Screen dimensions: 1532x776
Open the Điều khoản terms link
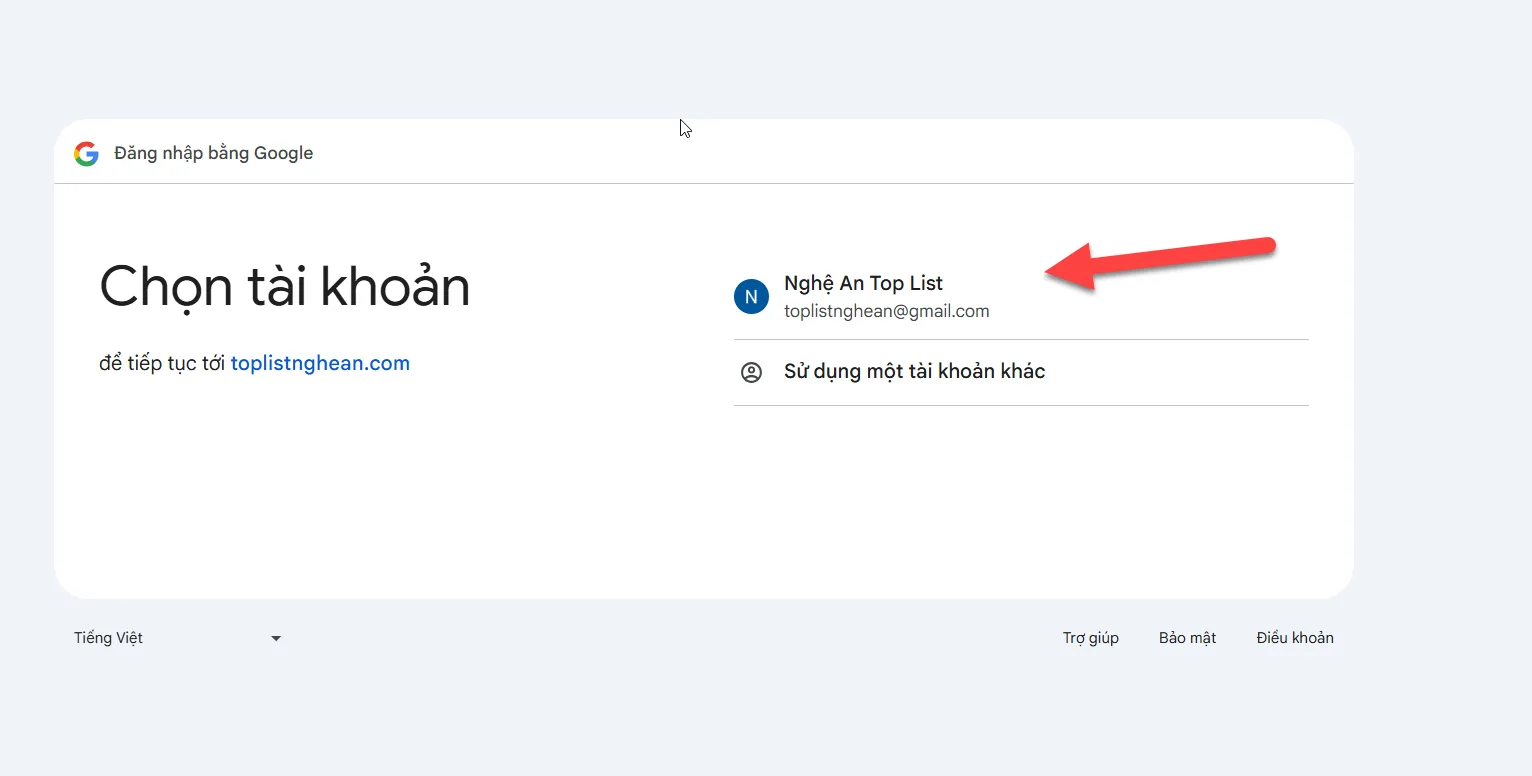click(x=1294, y=638)
